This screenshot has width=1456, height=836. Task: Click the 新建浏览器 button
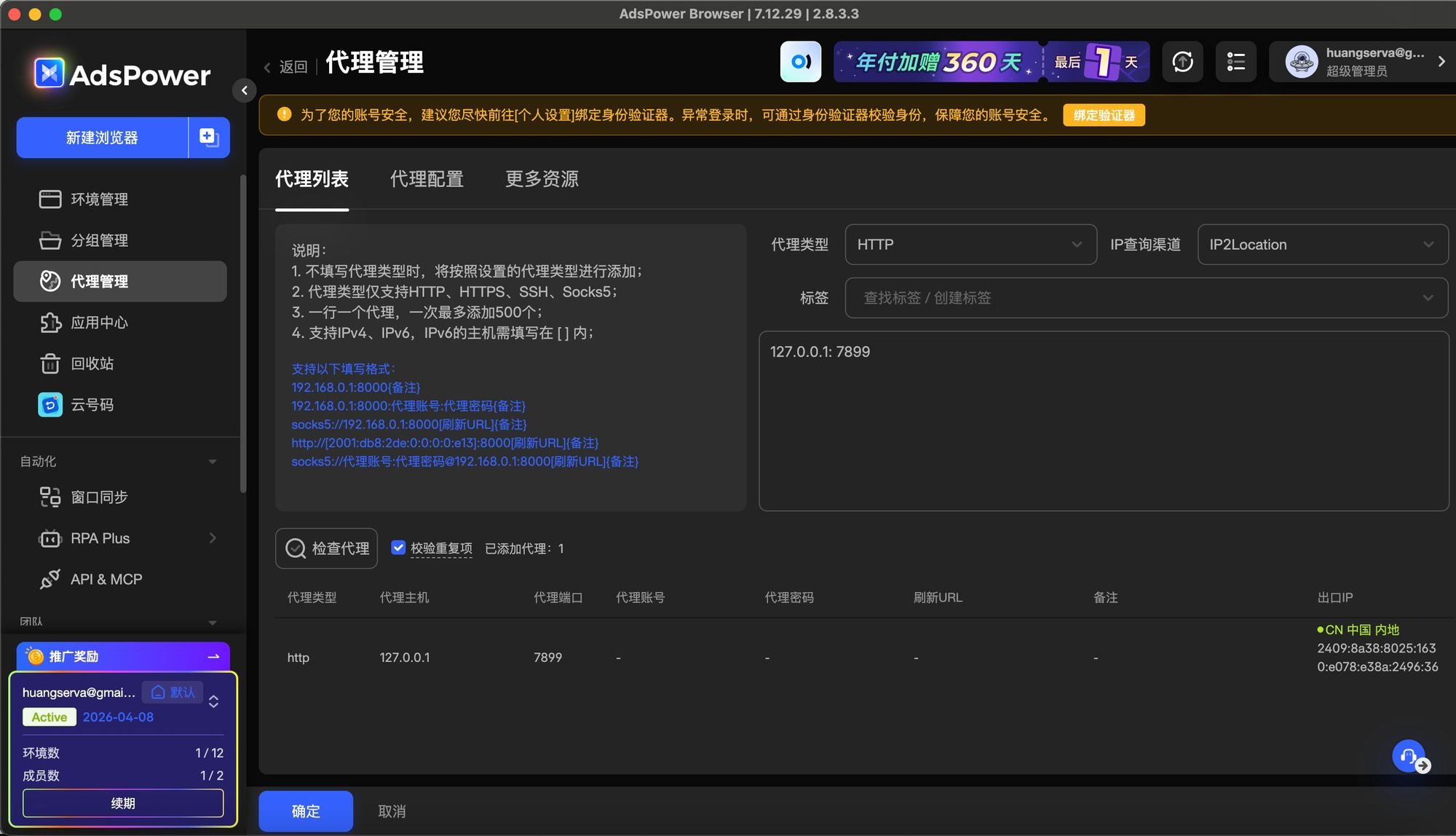tap(102, 137)
